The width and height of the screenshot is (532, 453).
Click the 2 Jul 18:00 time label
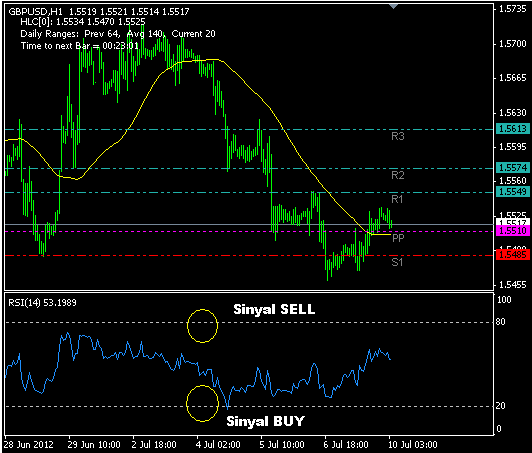tap(154, 445)
